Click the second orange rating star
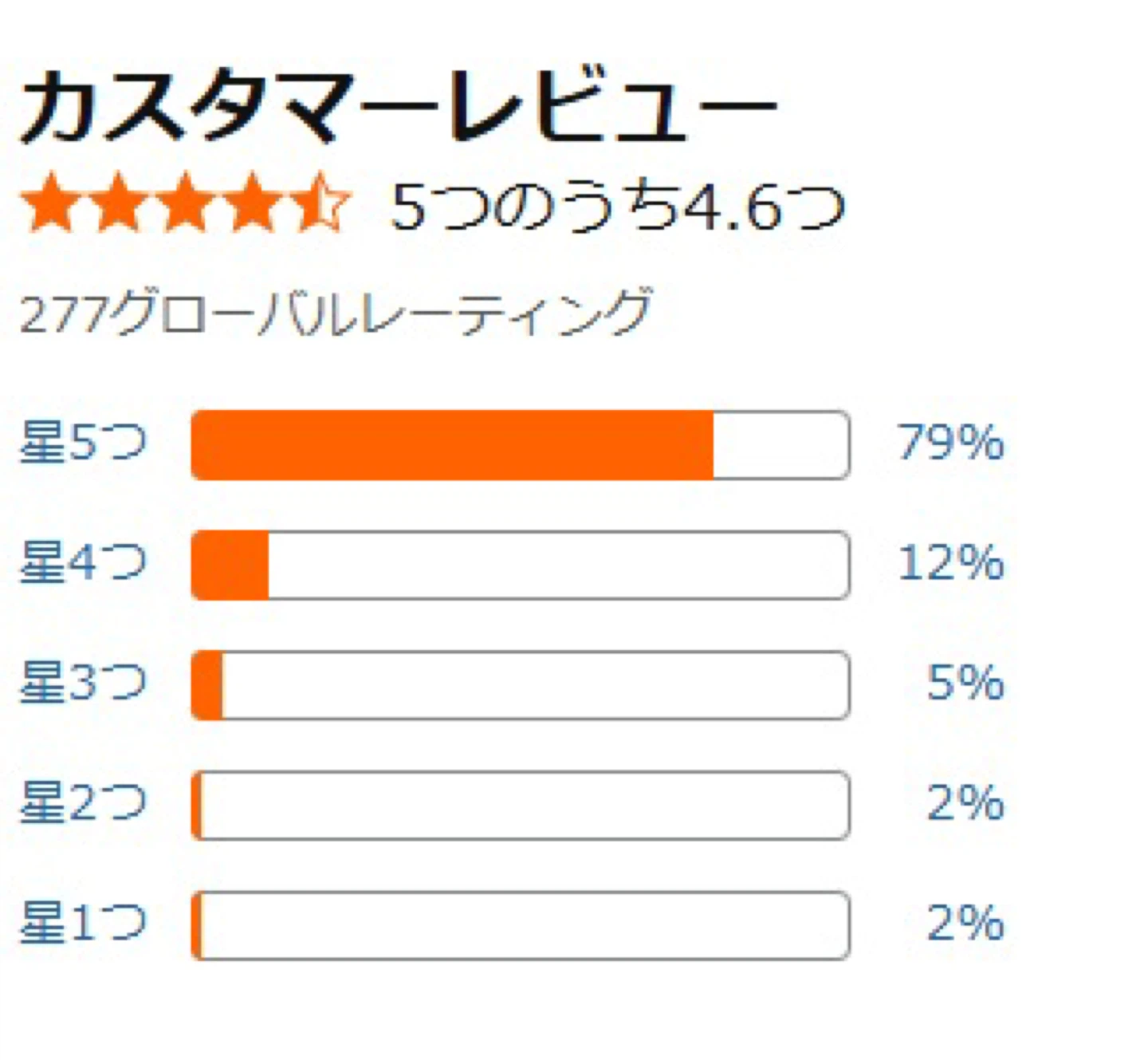 [x=119, y=203]
